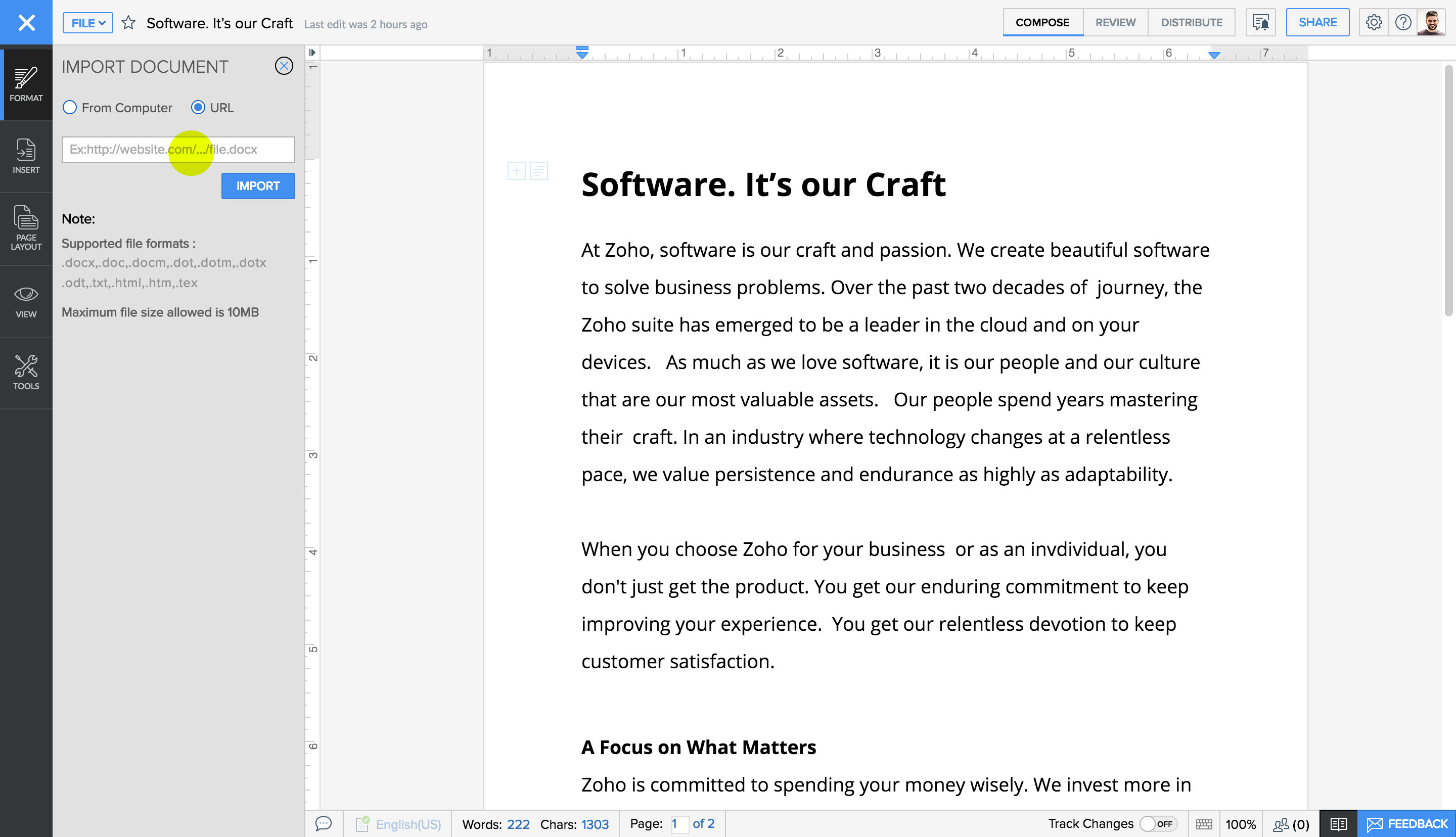Expand the collaborators count indicator
This screenshot has height=837, width=1456.
[1290, 823]
